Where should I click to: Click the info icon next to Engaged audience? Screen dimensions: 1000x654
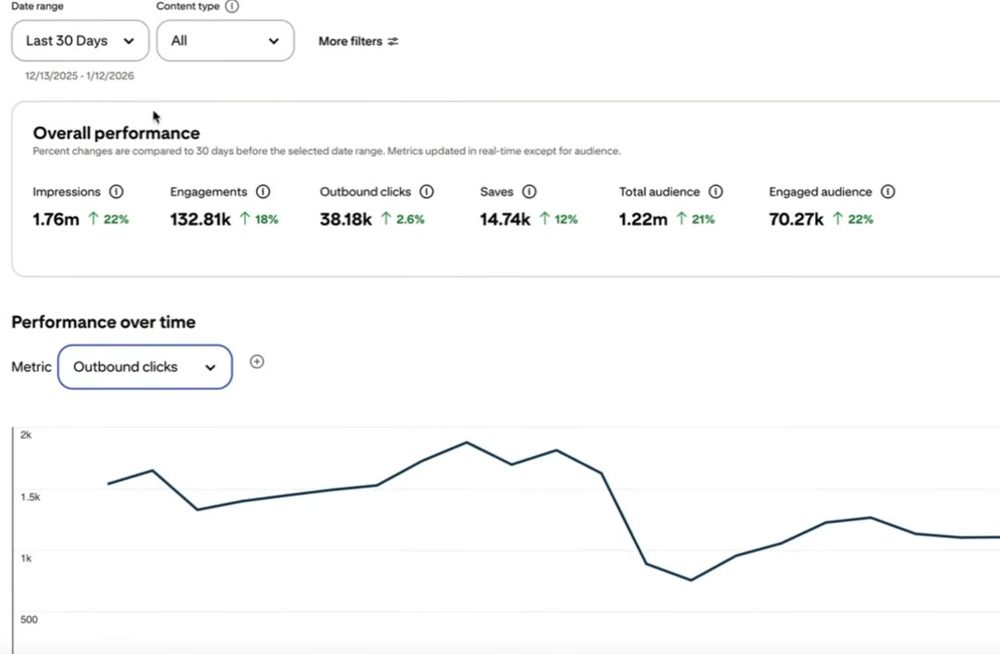(888, 191)
